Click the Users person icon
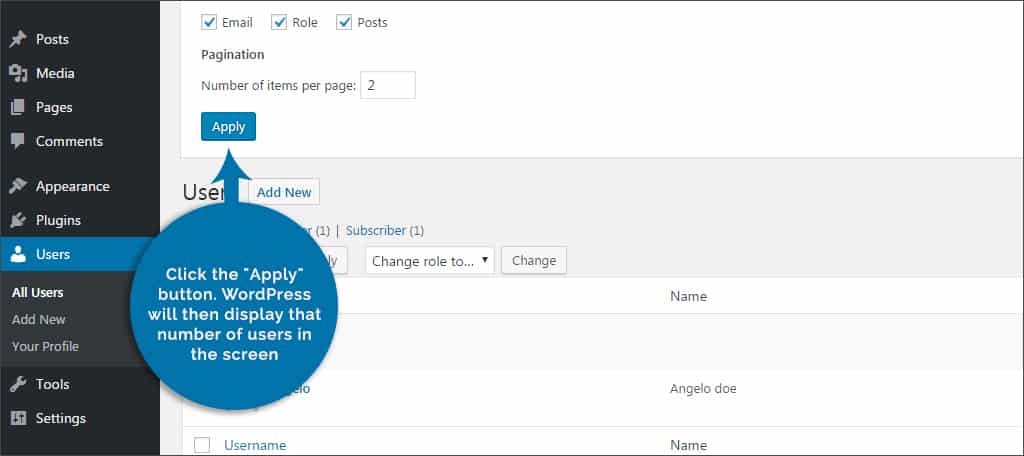Screen dimensions: 1024x456 pos(18,254)
